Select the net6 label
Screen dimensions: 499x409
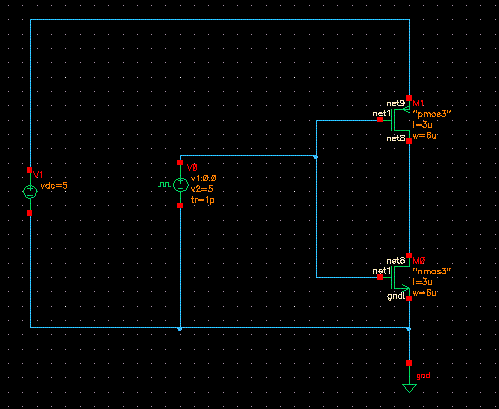(396, 261)
